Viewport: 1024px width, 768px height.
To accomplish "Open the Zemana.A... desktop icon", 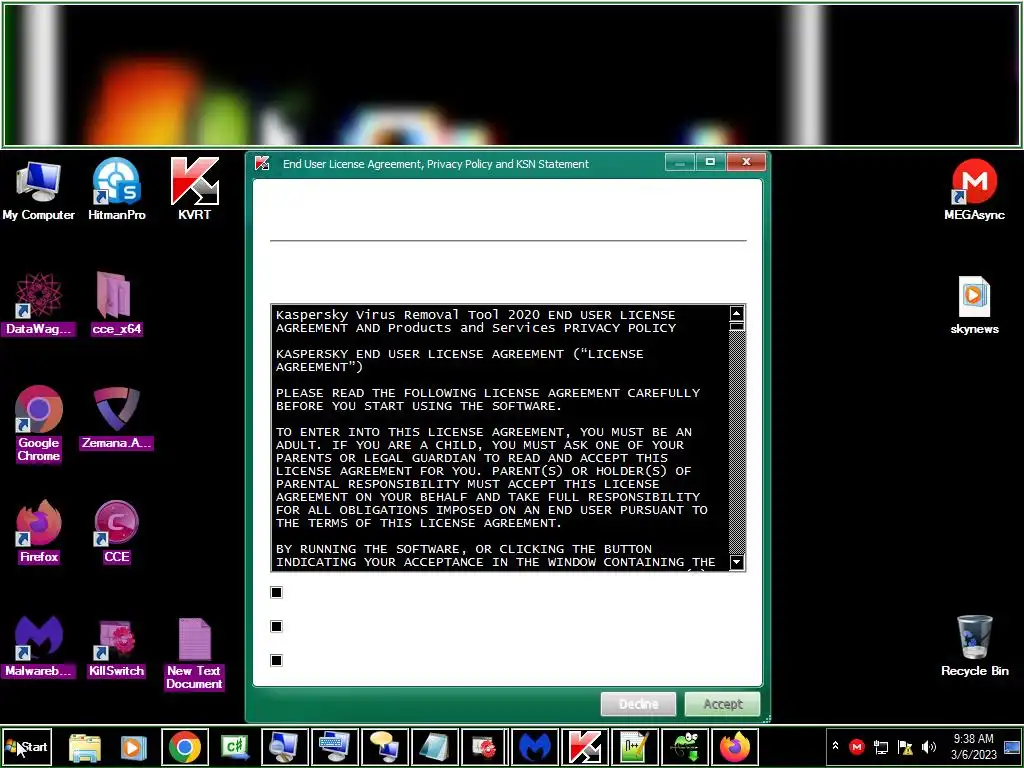I will point(116,418).
